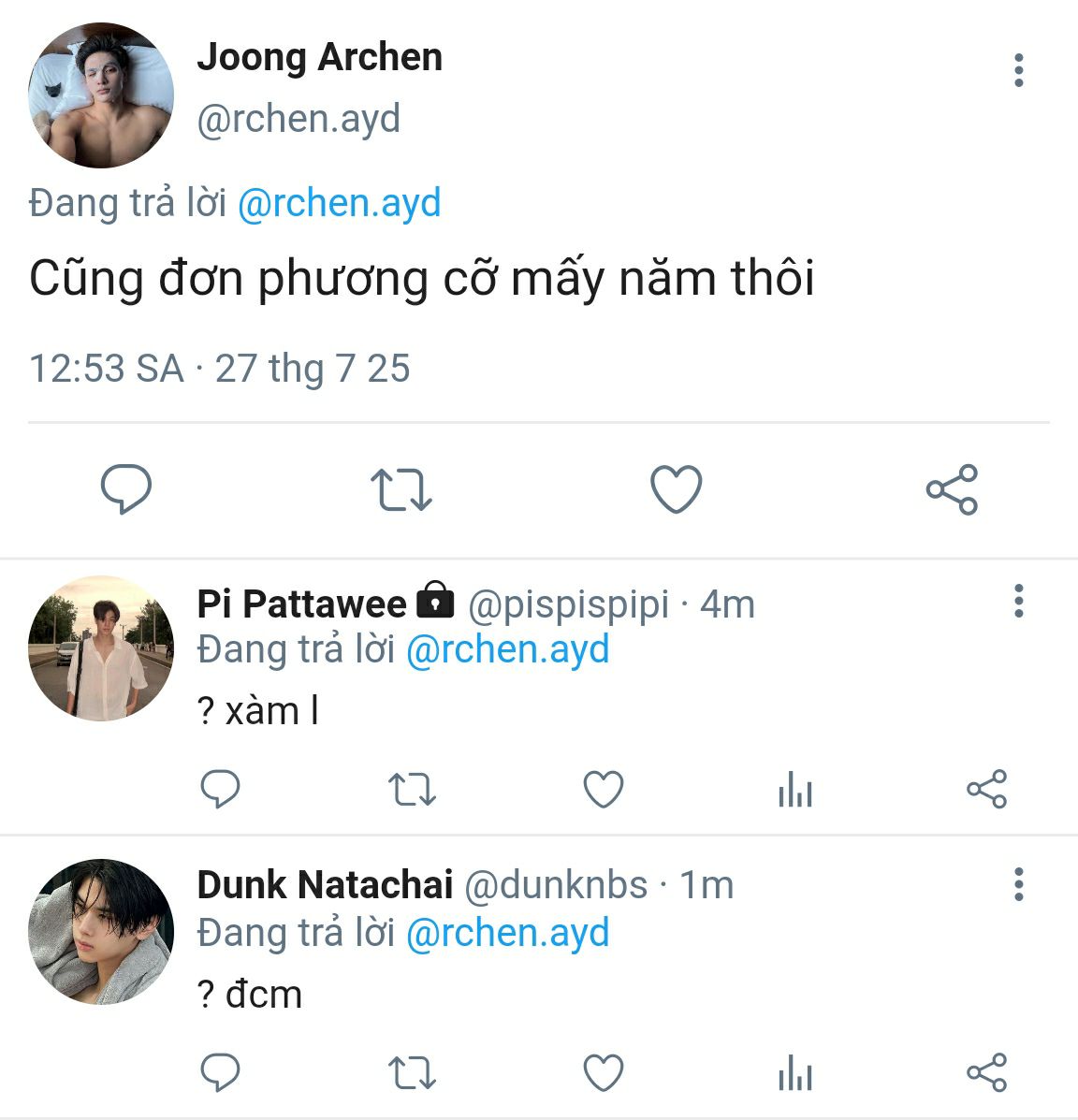Share Pi Pattawee's reply

coord(986,790)
